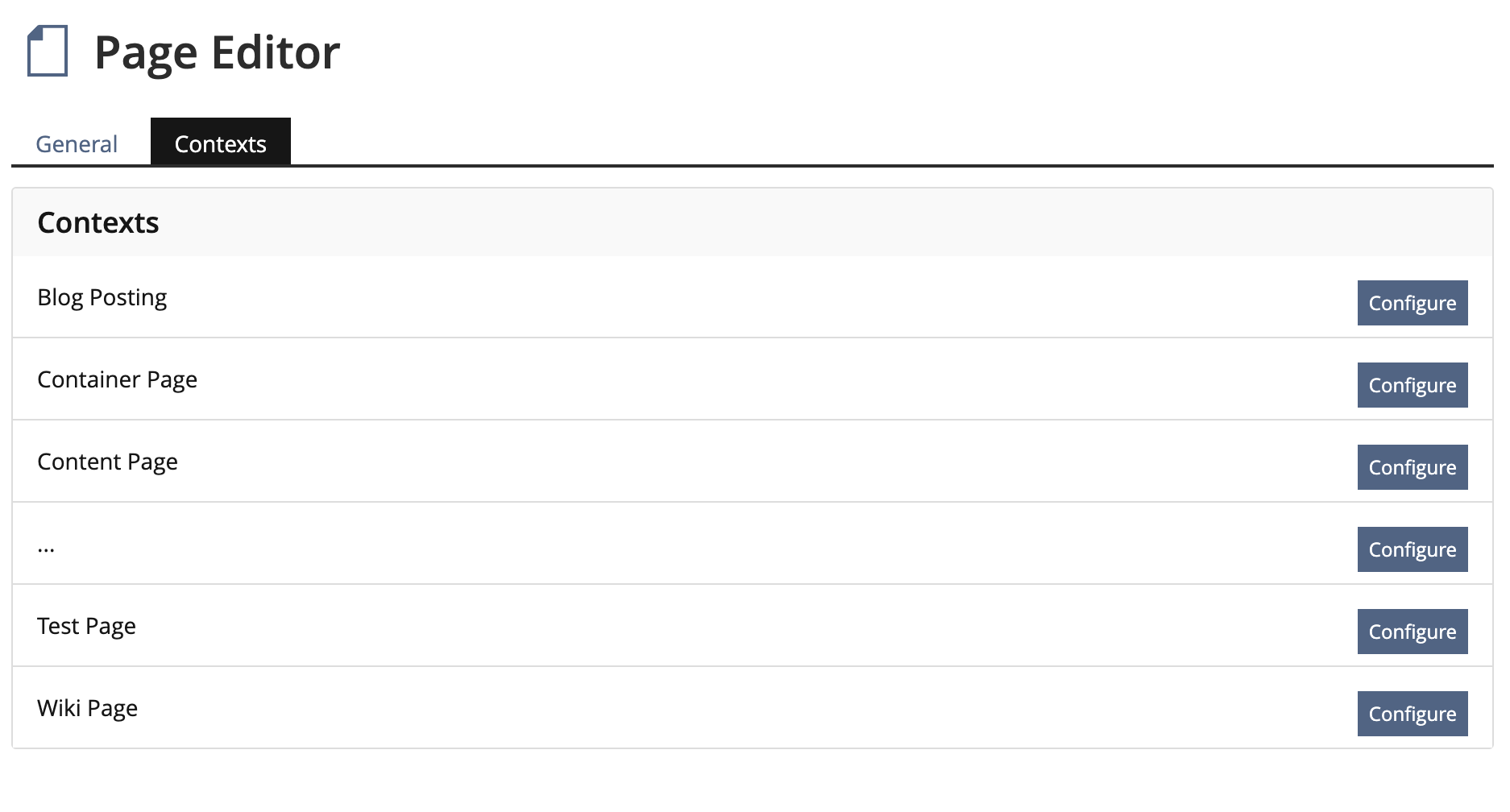Viewport: 1510px width, 812px height.
Task: Switch to the General tab
Action: (77, 144)
